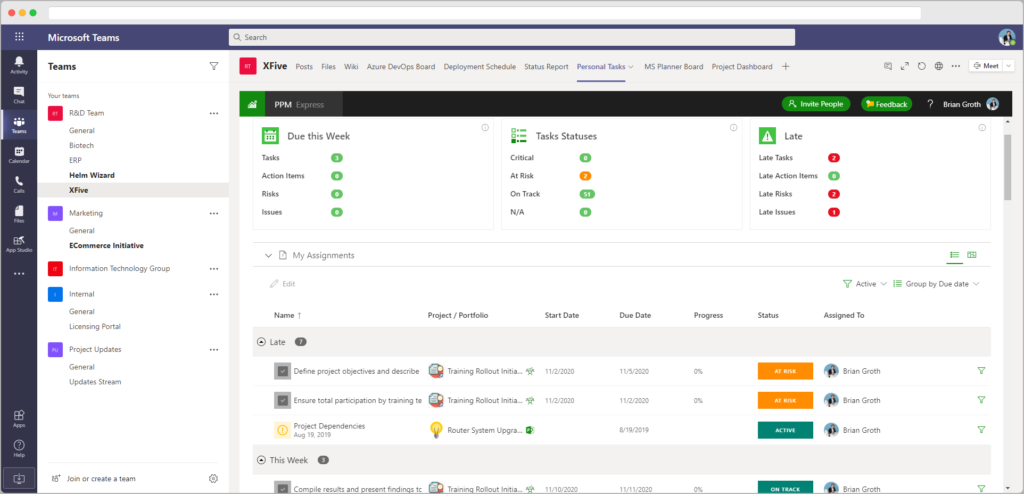Click Edit in assignments toolbar
The width and height of the screenshot is (1024, 494).
[283, 284]
